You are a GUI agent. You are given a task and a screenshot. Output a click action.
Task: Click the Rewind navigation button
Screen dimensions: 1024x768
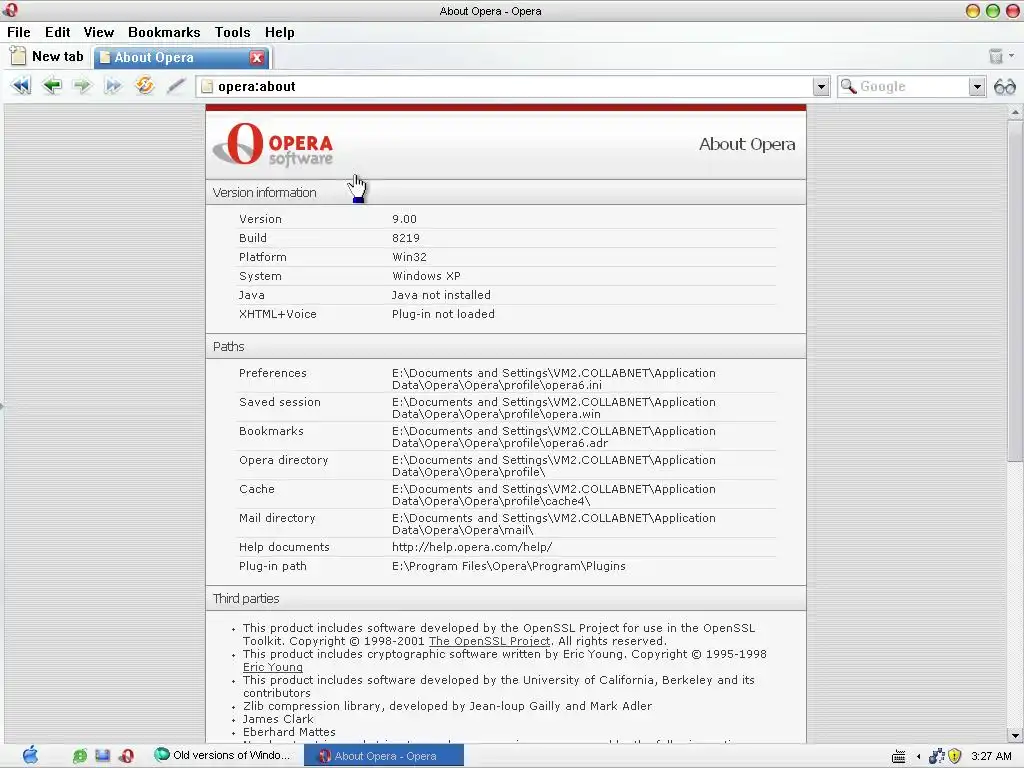click(21, 86)
